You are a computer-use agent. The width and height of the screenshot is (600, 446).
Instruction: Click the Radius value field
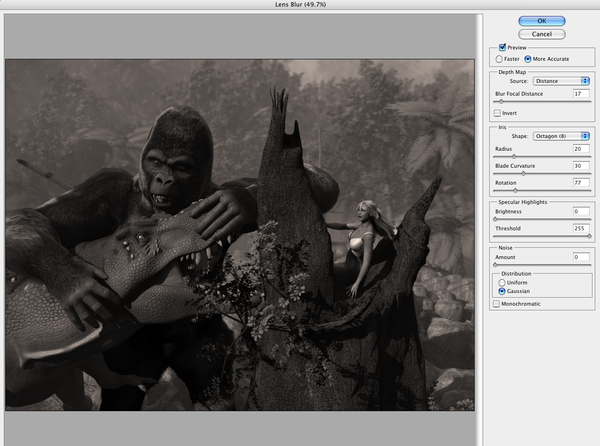tap(581, 148)
